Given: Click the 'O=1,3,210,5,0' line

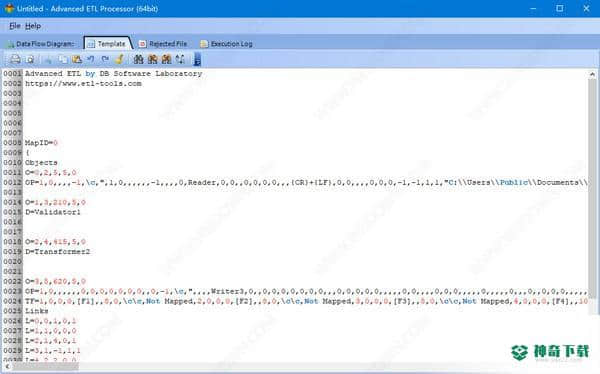Looking at the screenshot, I should coord(55,202).
